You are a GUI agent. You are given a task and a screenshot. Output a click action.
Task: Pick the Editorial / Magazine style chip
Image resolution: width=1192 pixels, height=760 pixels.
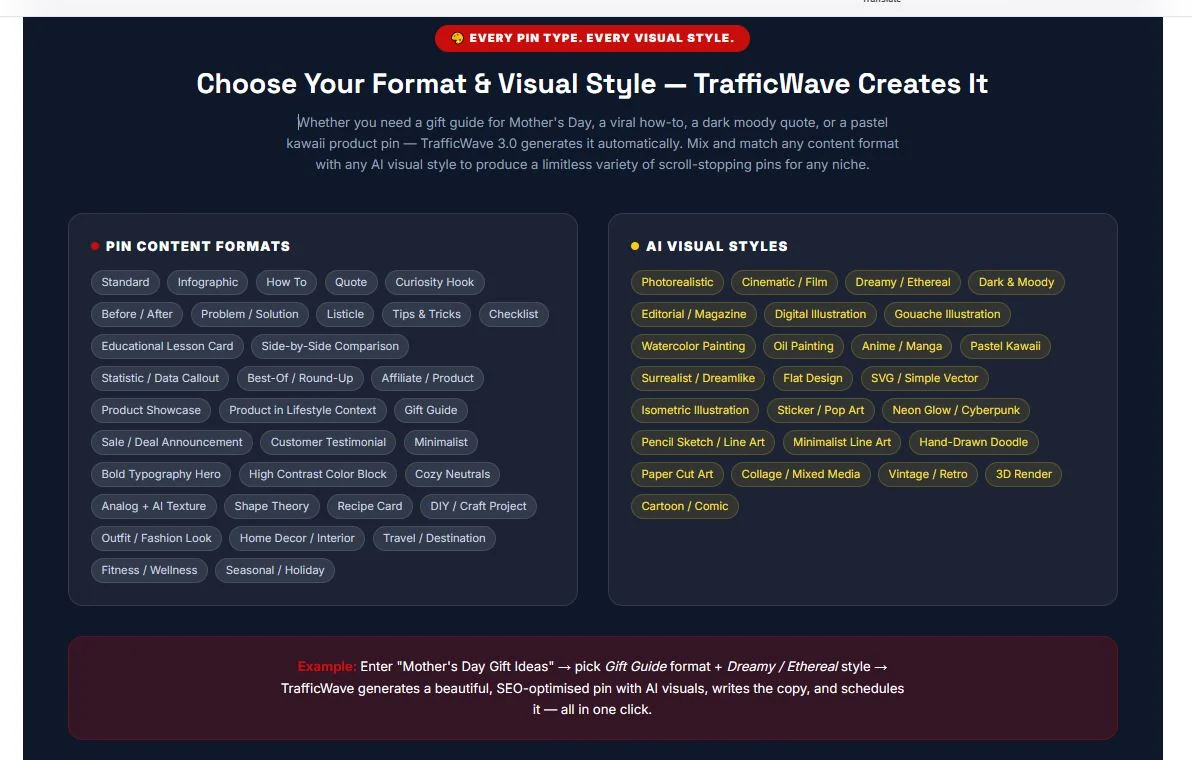click(694, 314)
